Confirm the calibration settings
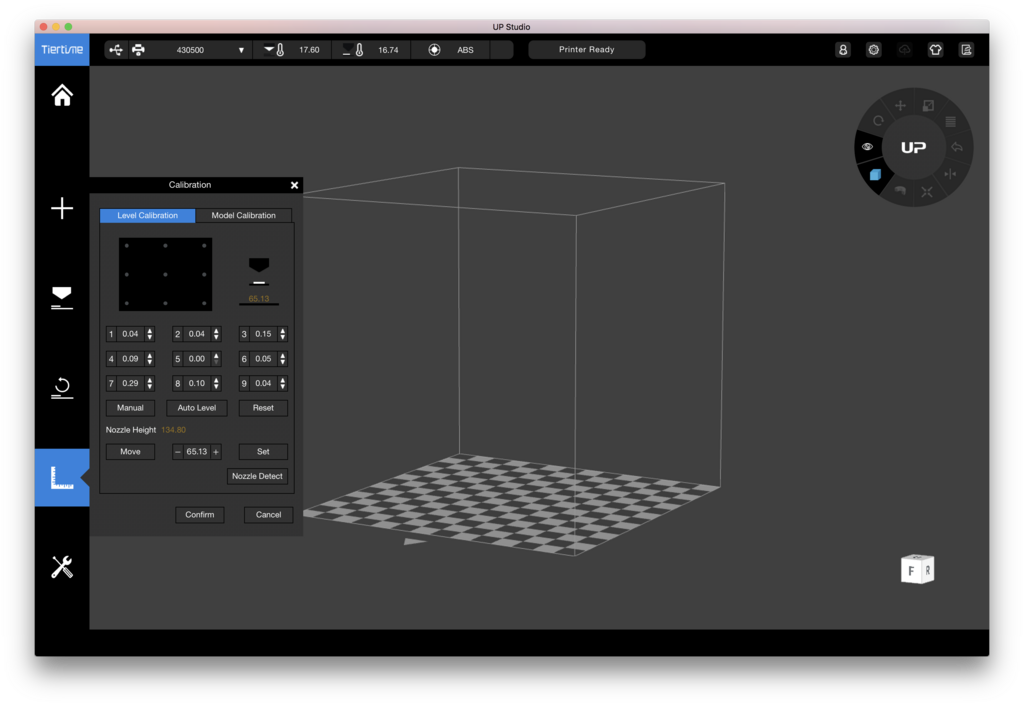 200,515
